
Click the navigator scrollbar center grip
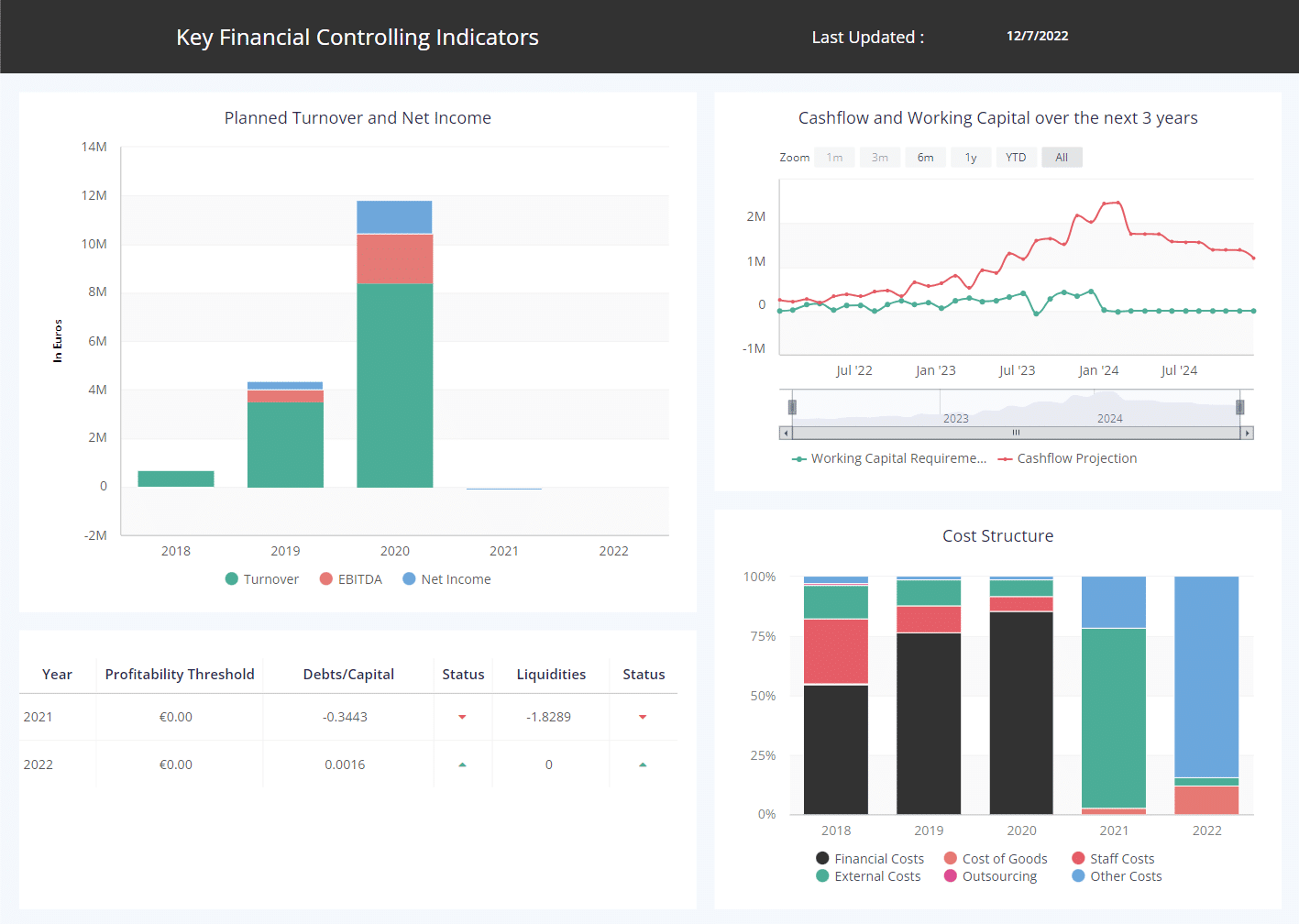tap(1016, 433)
